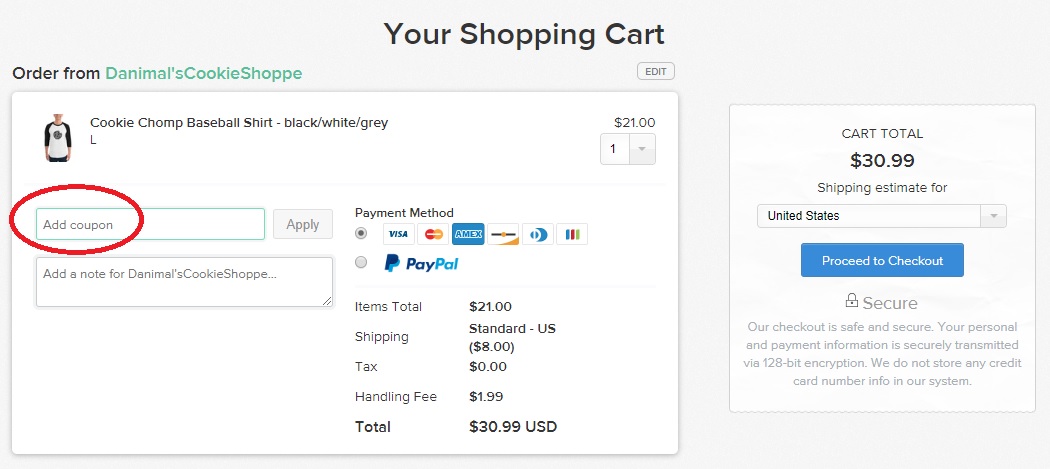Click the Discover card icon
Screen dimensions: 1050x469
click(503, 234)
